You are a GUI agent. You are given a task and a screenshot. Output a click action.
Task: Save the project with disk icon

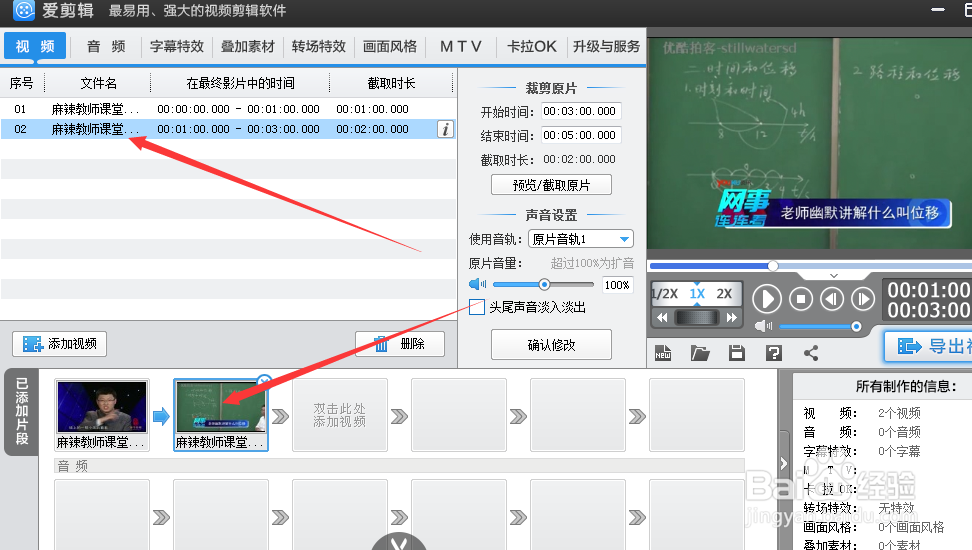tap(736, 353)
